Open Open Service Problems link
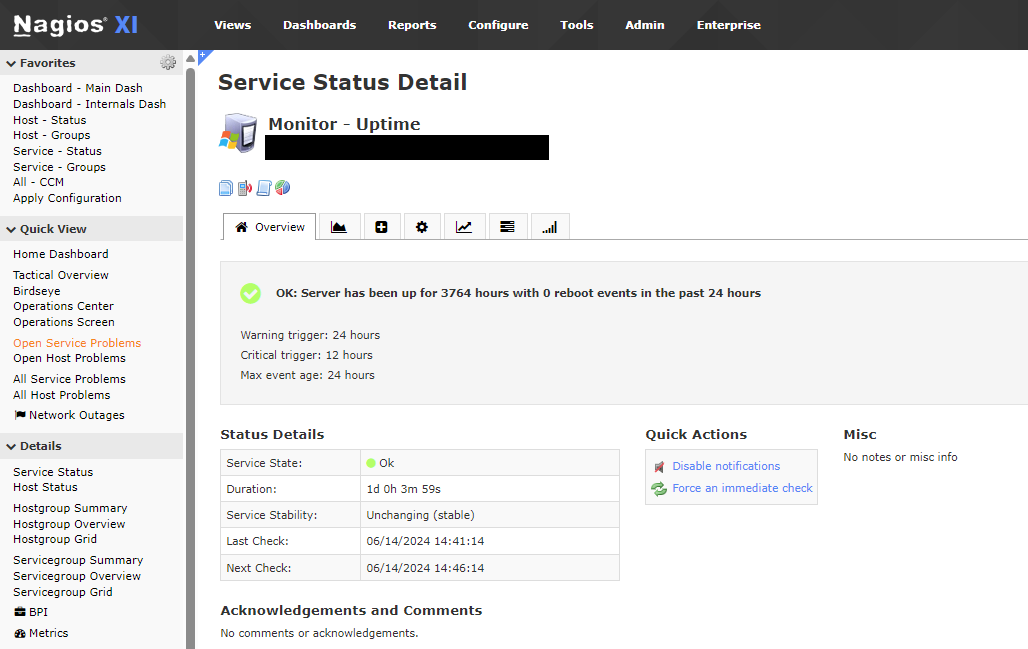1028x649 pixels. pyautogui.click(x=77, y=343)
